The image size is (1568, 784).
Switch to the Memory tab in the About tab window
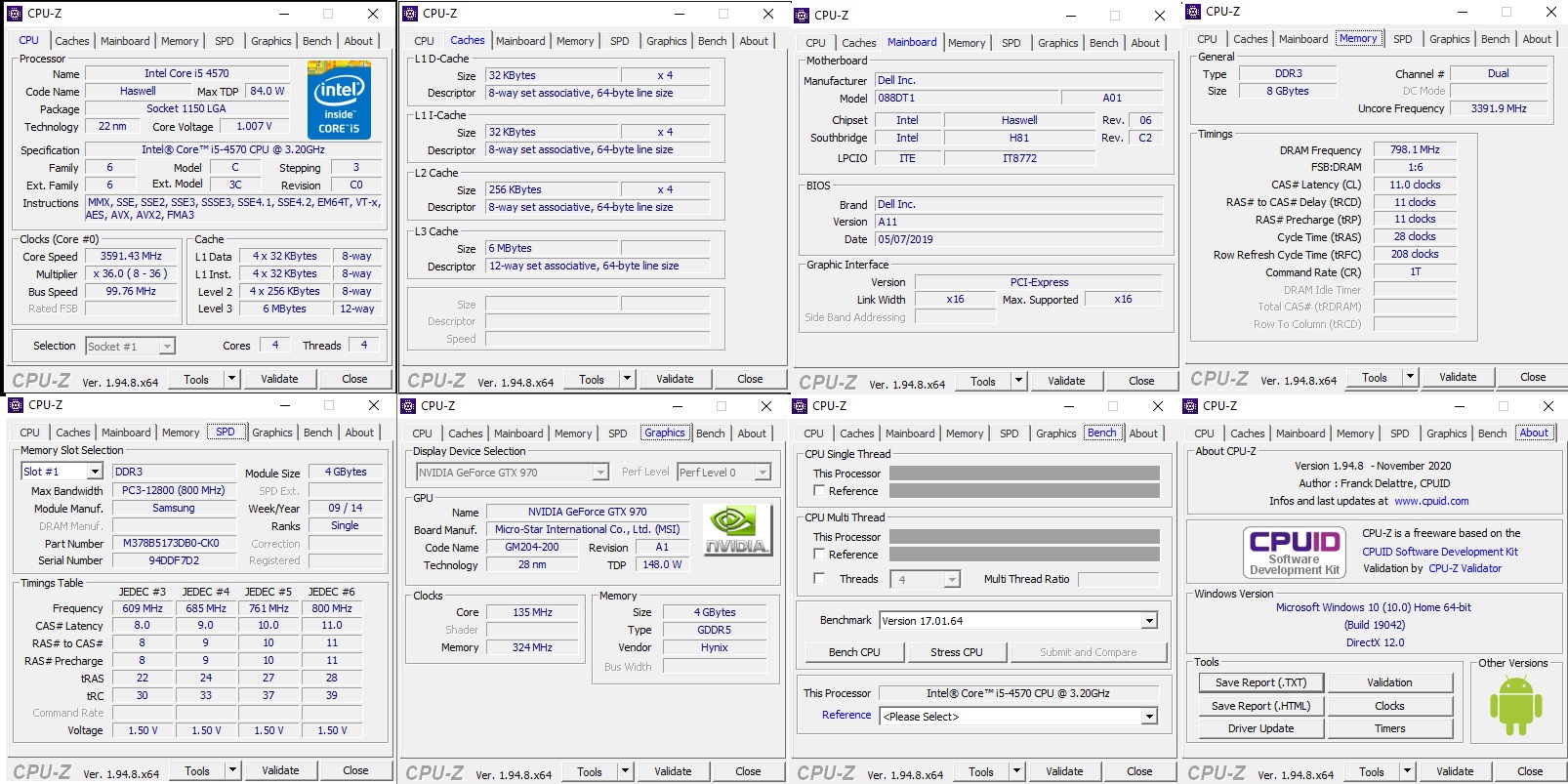1355,433
